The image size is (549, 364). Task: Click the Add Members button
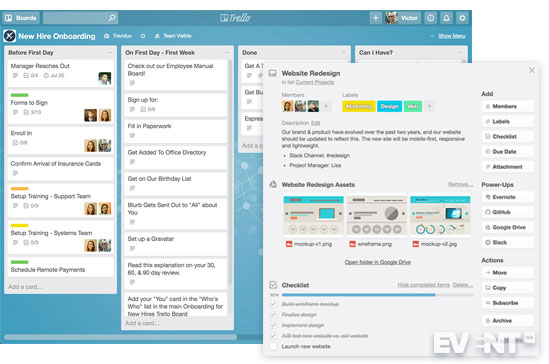pyautogui.click(x=508, y=106)
